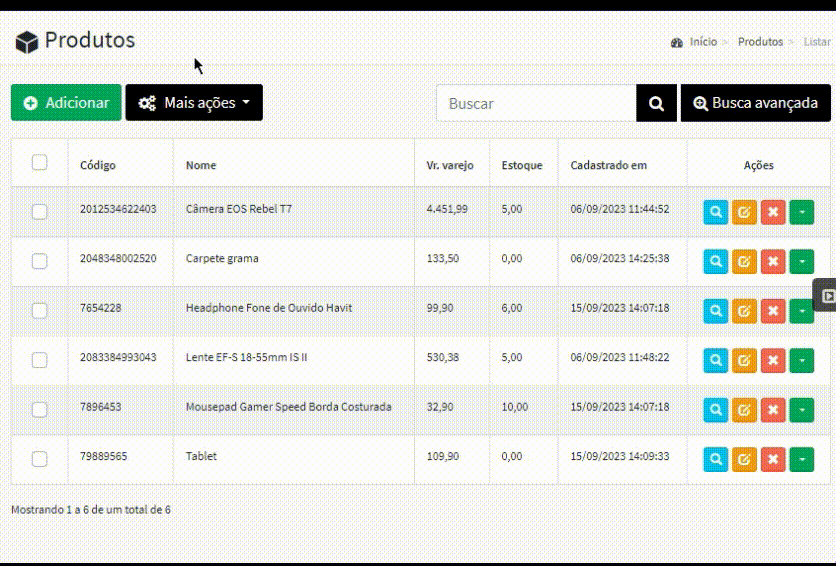The image size is (836, 566).
Task: Check the box for Carpete grama
Action: [39, 261]
